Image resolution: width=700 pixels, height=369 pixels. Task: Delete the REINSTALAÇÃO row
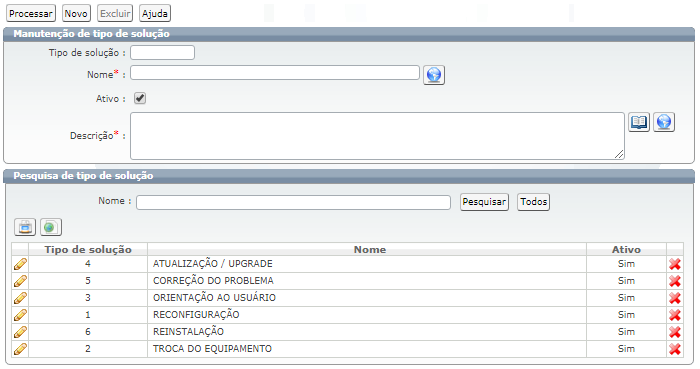675,332
